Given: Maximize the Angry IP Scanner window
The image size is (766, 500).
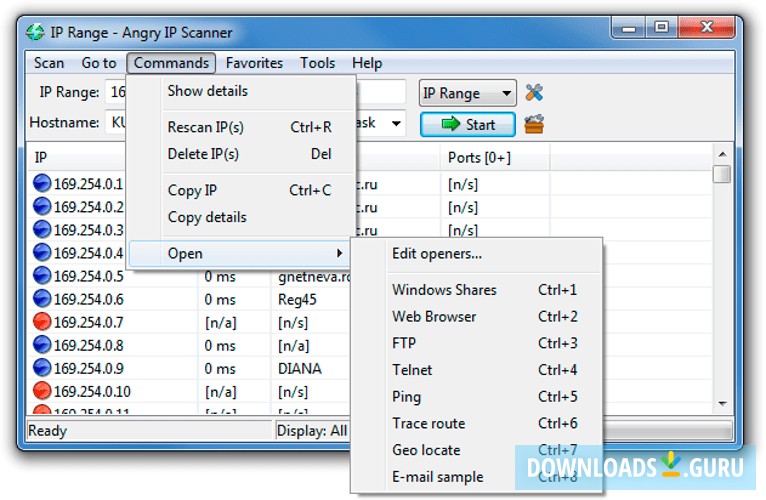Looking at the screenshot, I should [x=661, y=27].
